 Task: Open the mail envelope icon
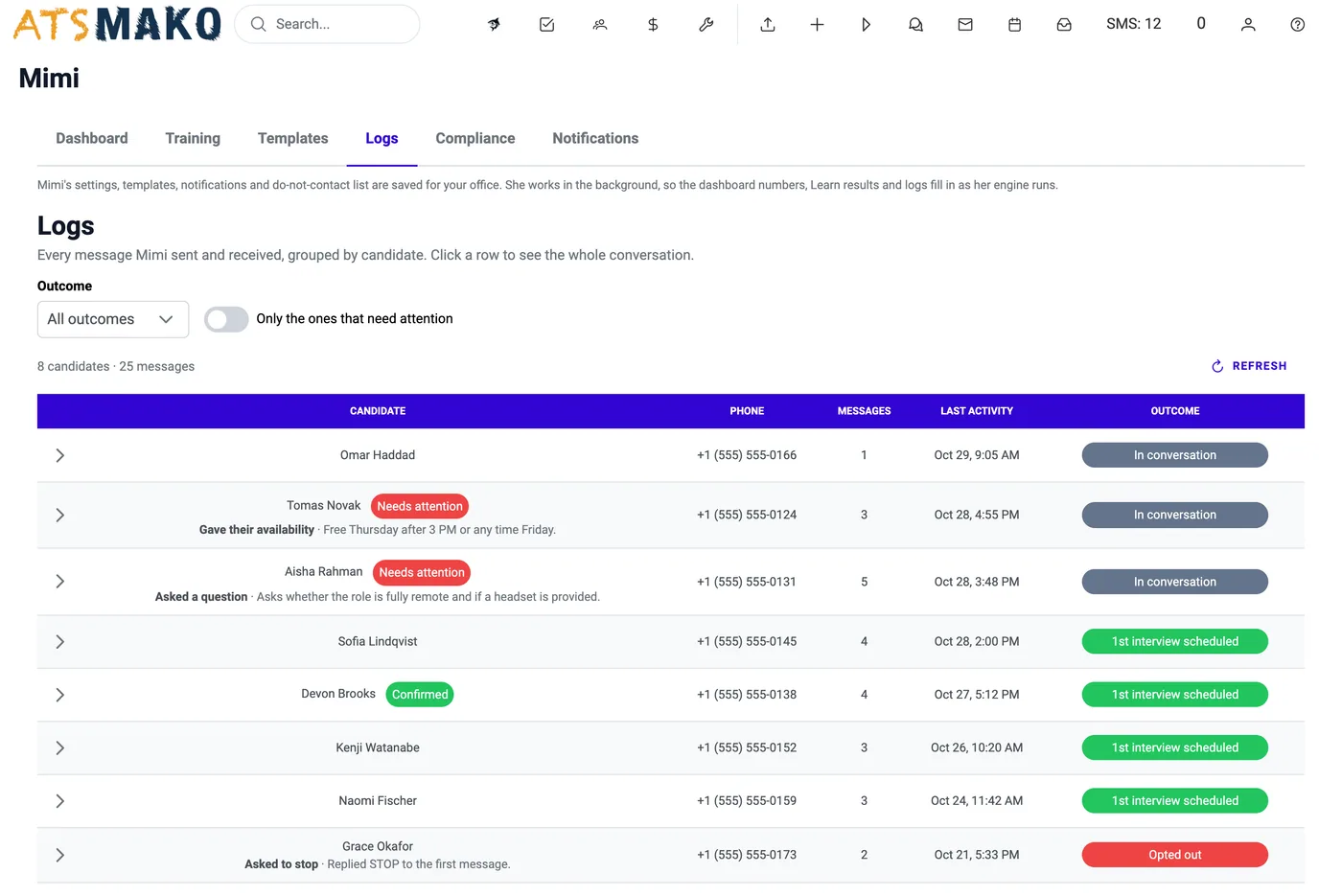pyautogui.click(x=965, y=25)
